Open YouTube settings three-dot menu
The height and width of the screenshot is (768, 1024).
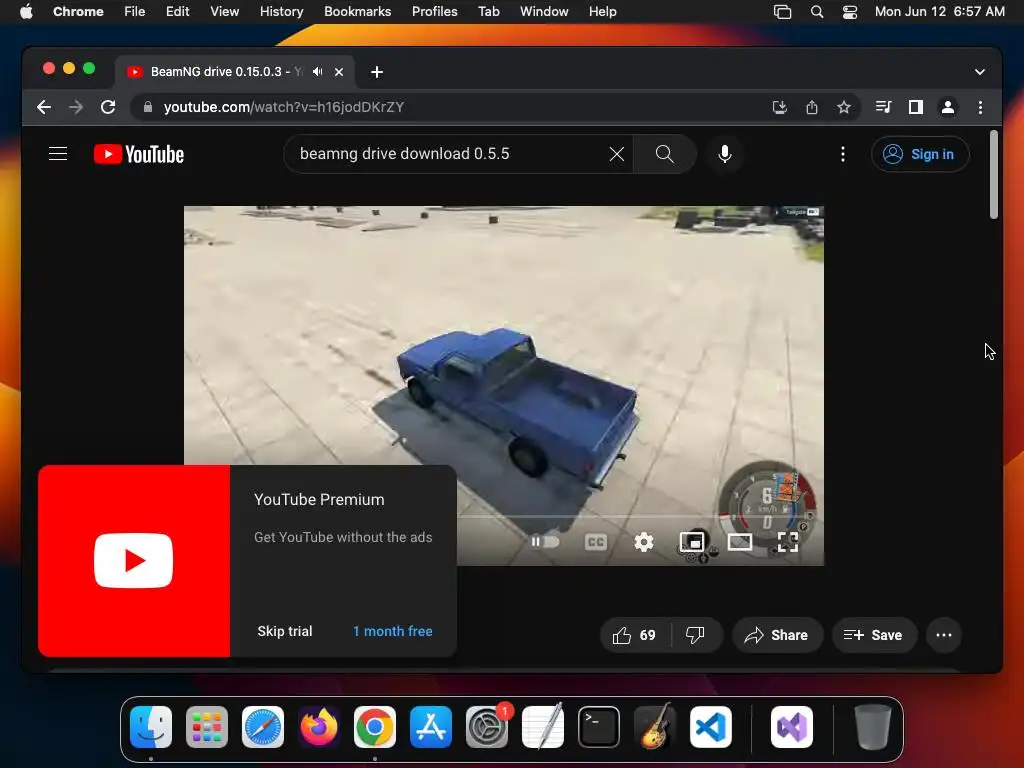(842, 154)
